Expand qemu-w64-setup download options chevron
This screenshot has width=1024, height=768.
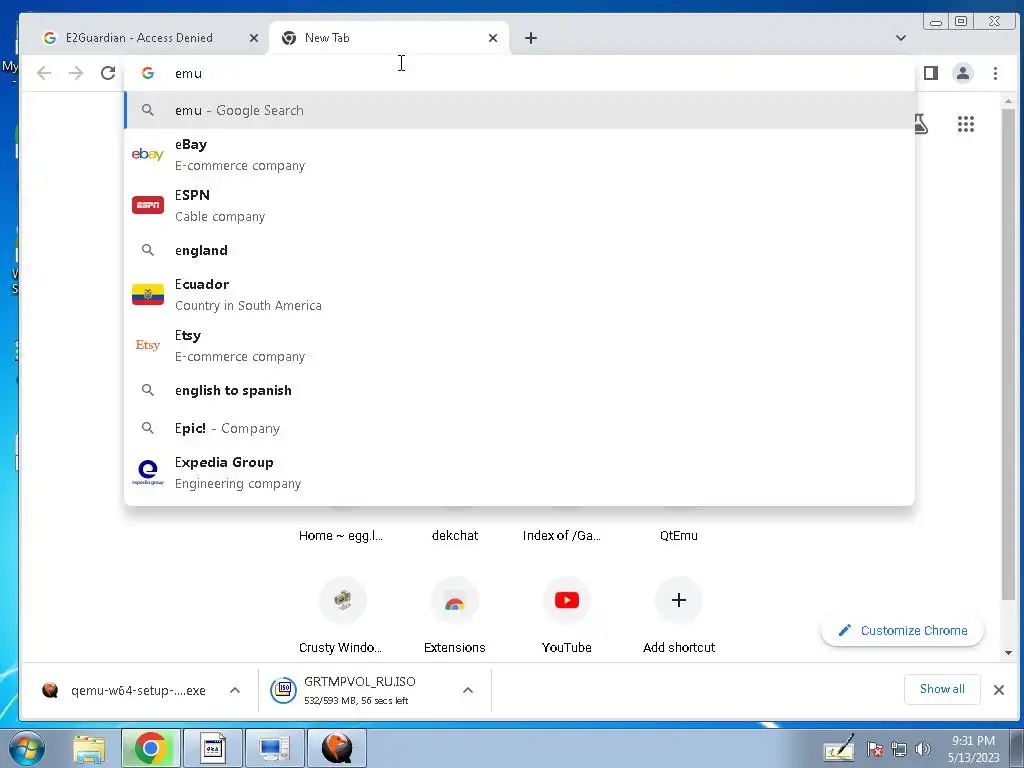(235, 690)
